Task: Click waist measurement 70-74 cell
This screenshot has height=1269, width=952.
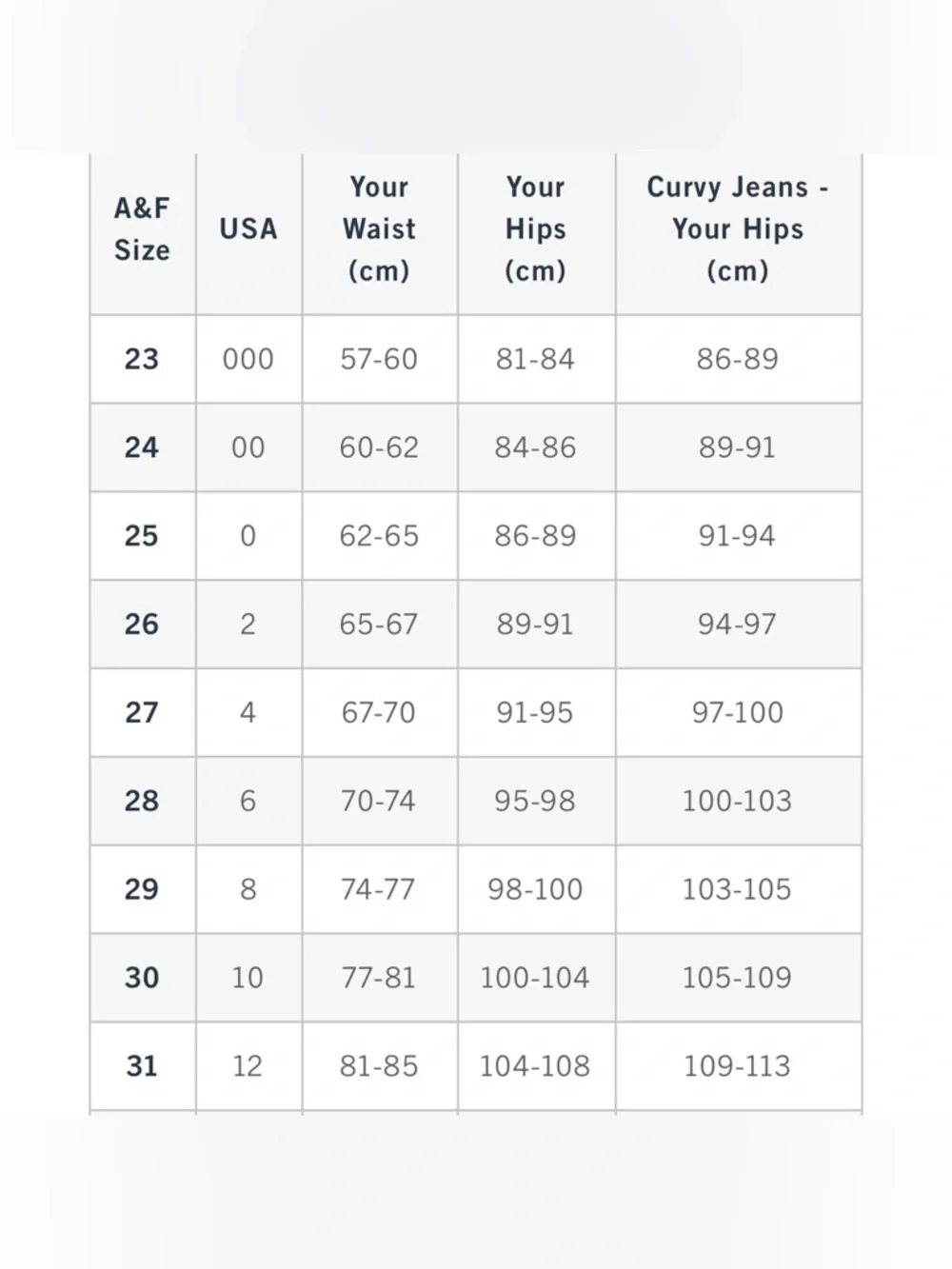Action: [379, 801]
